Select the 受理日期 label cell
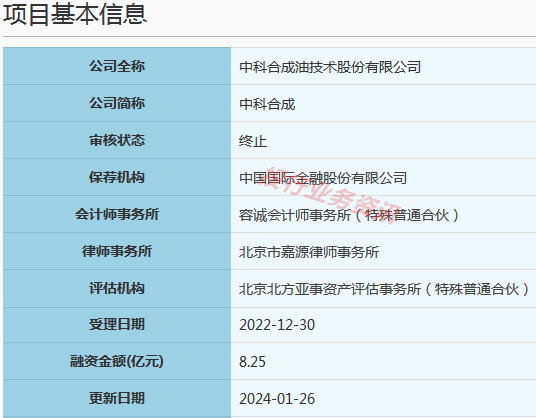The image size is (536, 418). pyautogui.click(x=117, y=324)
